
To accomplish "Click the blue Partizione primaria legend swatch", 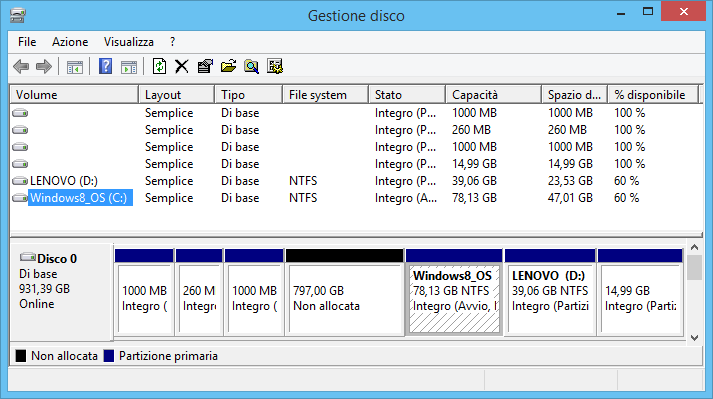I will [x=109, y=356].
